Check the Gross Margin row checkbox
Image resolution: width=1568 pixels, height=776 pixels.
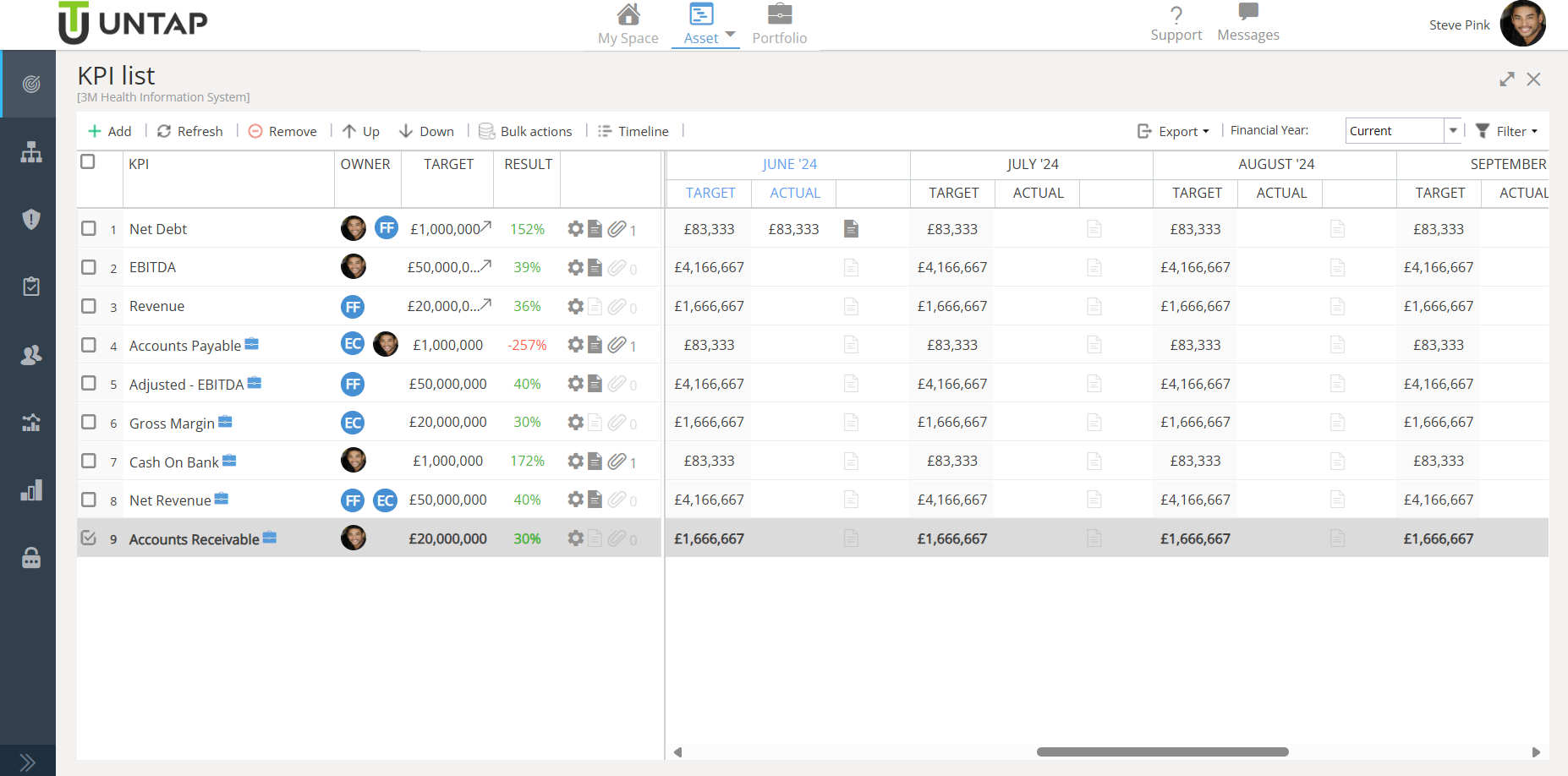pos(89,422)
